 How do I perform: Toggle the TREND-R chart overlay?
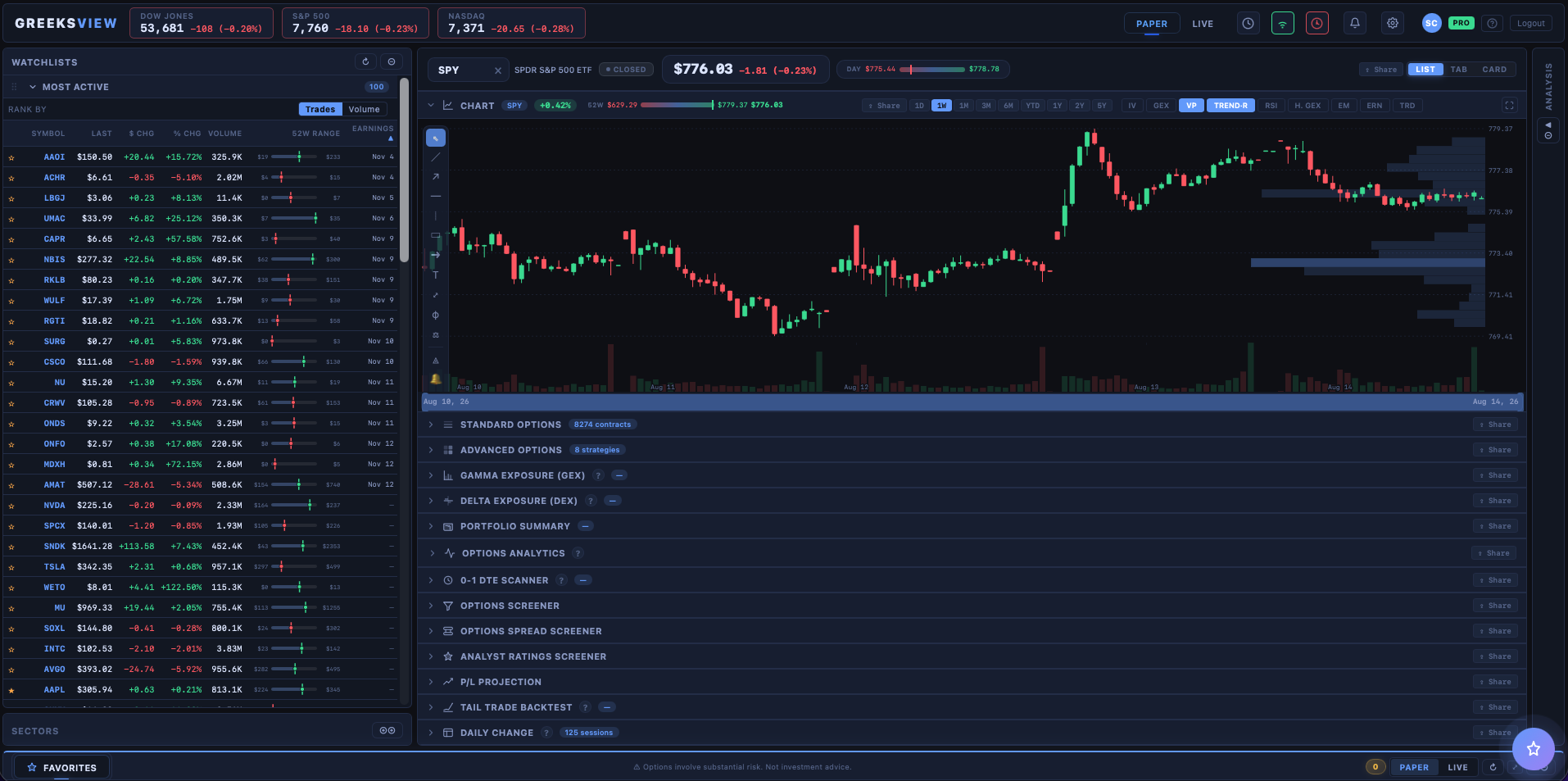coord(1230,106)
